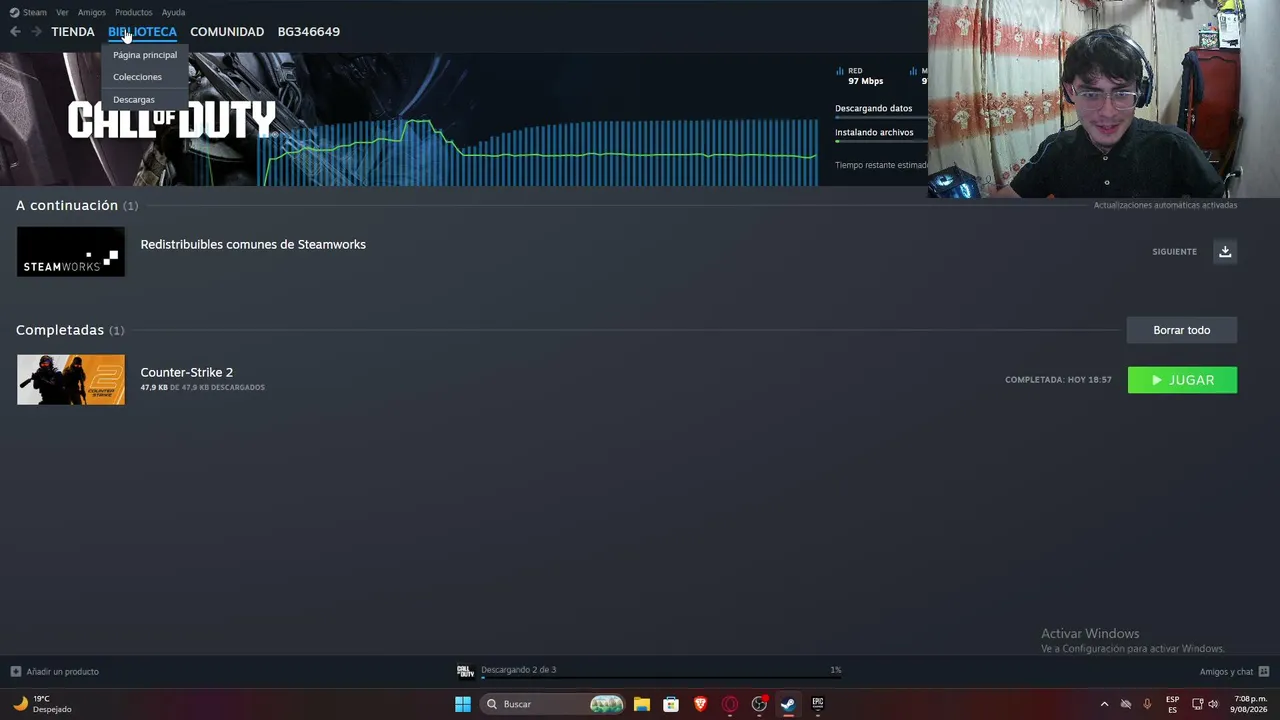Open the Brave browser in the taskbar
Screen dimensions: 1280x720
(700, 704)
